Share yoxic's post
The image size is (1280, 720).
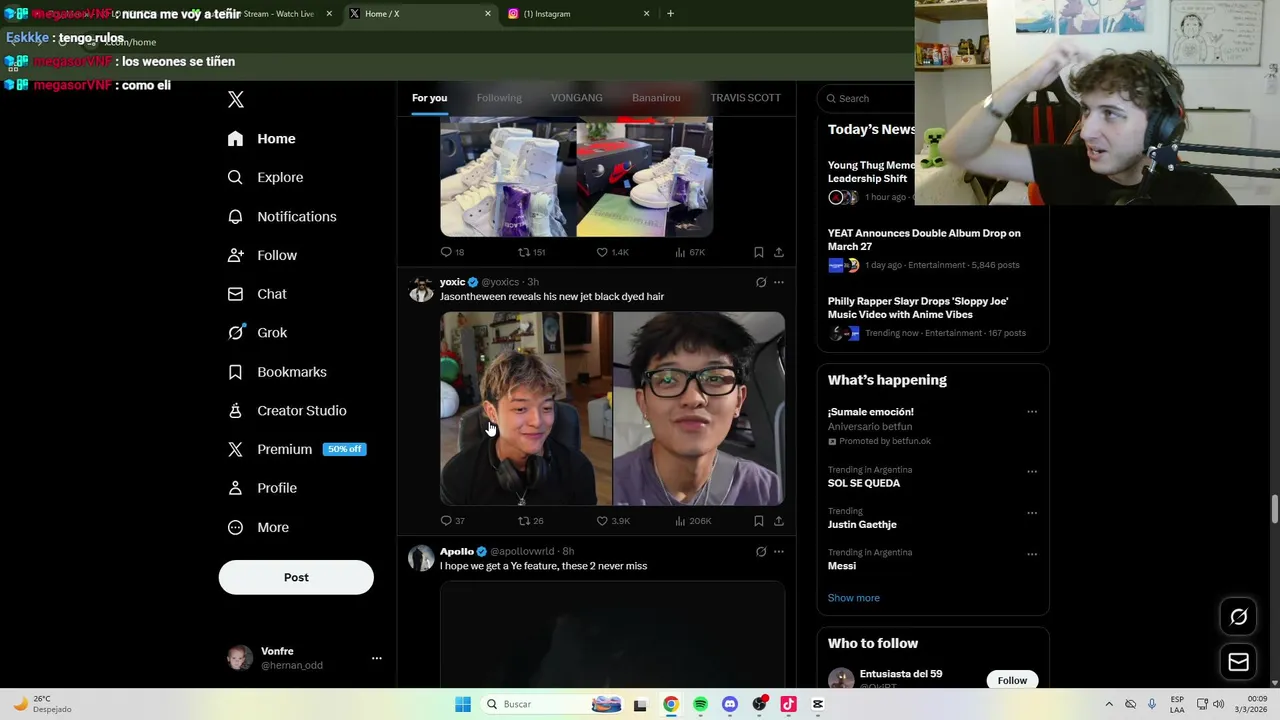(x=779, y=521)
